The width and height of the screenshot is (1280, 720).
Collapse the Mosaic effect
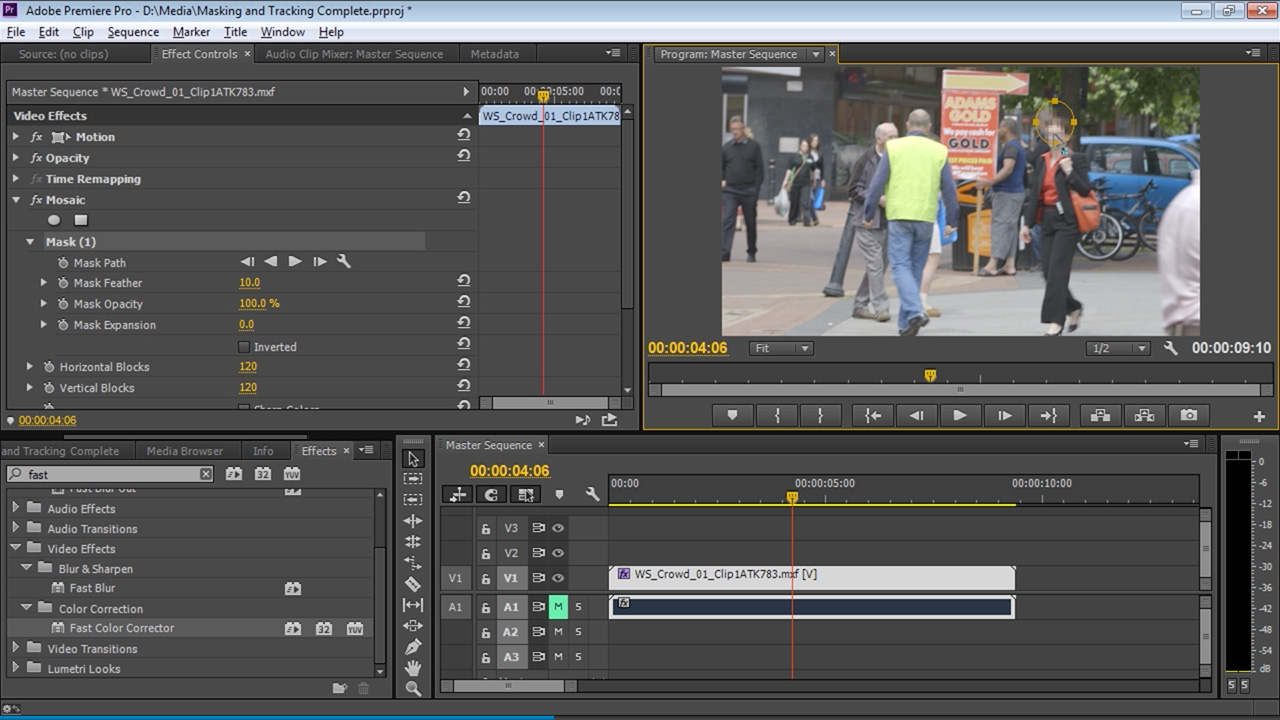click(15, 200)
